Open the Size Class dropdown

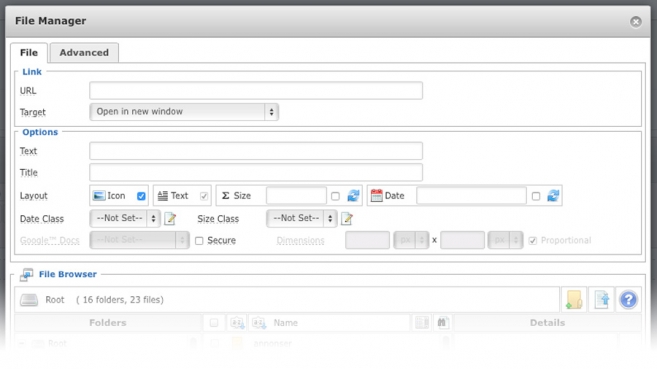coord(302,218)
